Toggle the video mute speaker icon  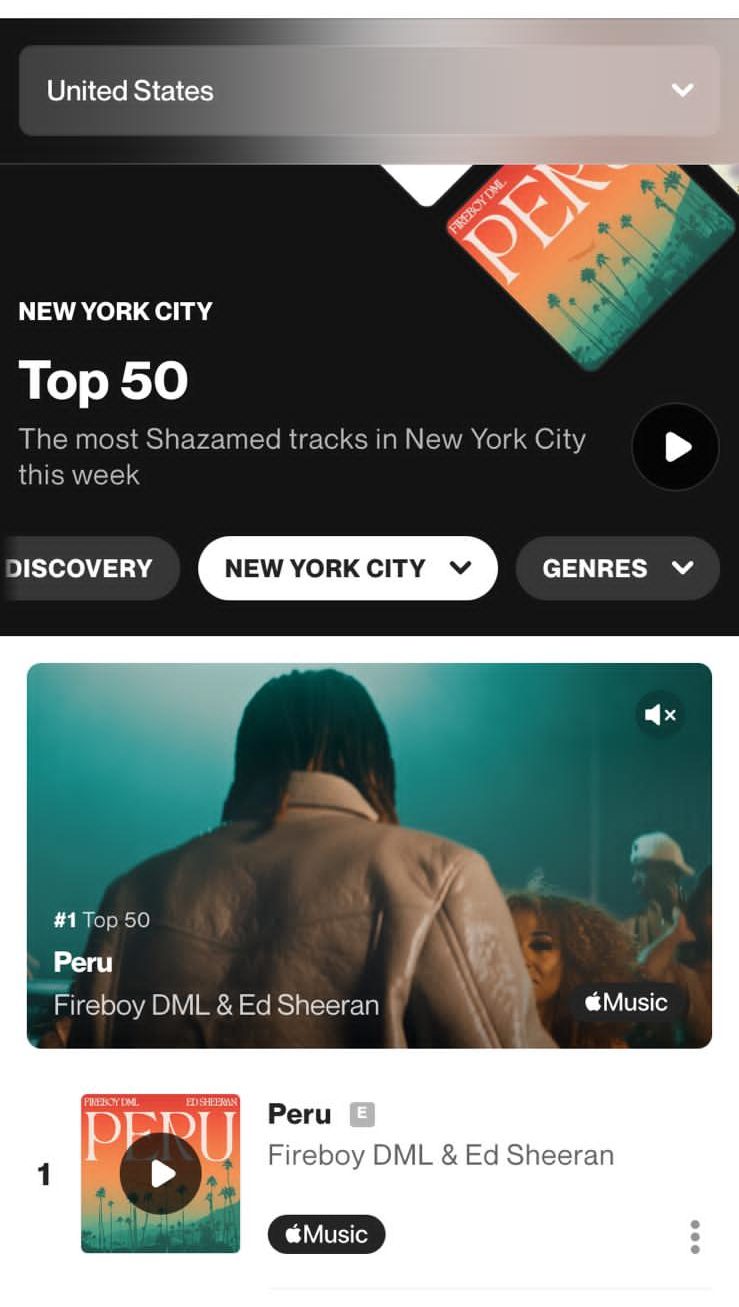[660, 714]
